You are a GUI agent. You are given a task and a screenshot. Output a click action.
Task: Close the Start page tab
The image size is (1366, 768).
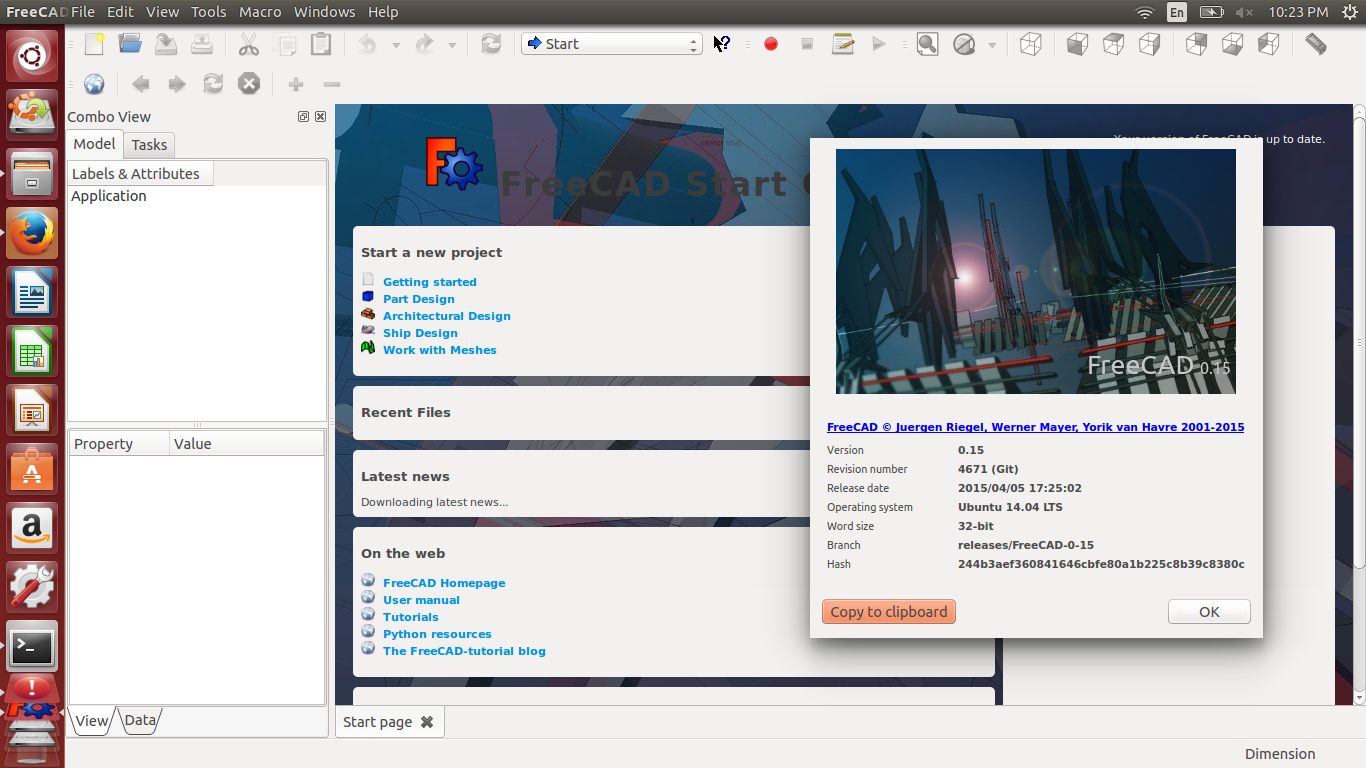pos(427,721)
